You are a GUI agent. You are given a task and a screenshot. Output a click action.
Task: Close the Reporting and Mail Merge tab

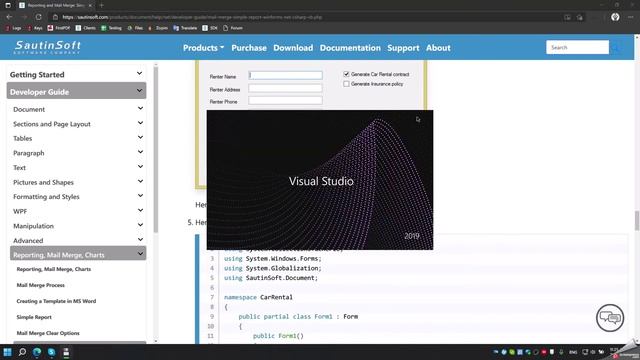[90, 5]
